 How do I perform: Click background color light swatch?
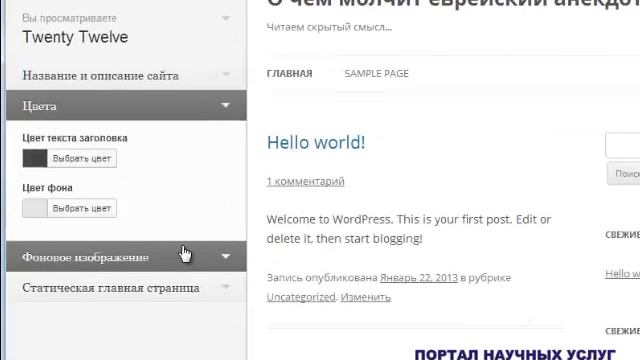pyautogui.click(x=35, y=208)
